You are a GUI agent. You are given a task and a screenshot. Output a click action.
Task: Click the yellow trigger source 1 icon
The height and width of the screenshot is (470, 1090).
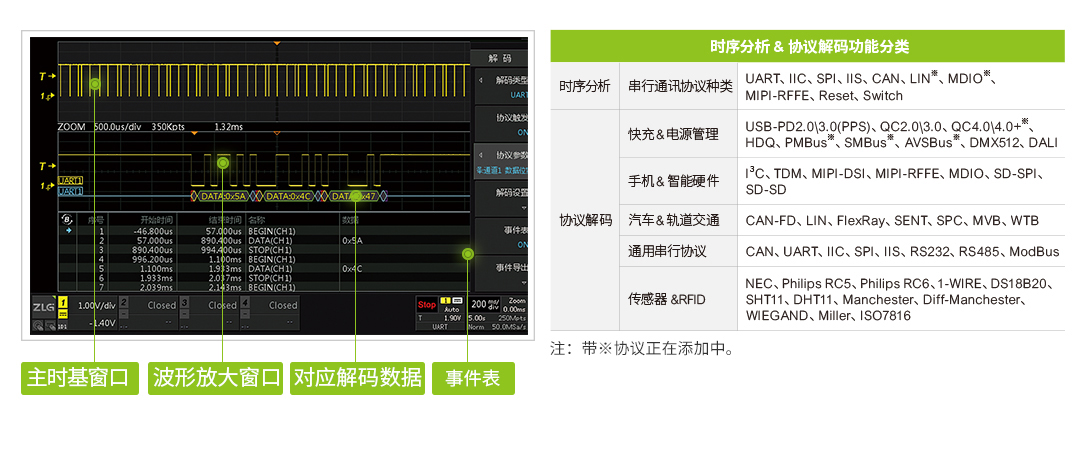tap(446, 300)
